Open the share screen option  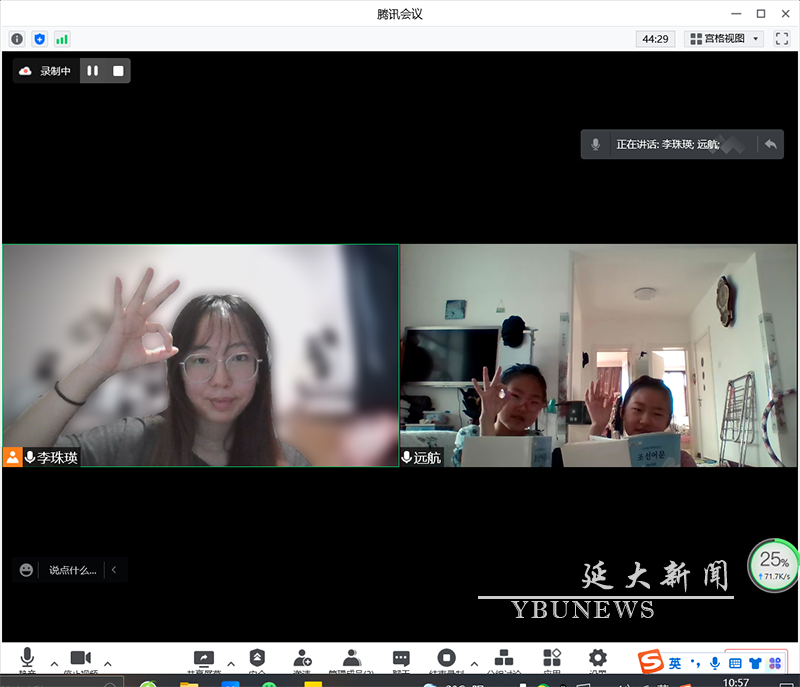[204, 658]
